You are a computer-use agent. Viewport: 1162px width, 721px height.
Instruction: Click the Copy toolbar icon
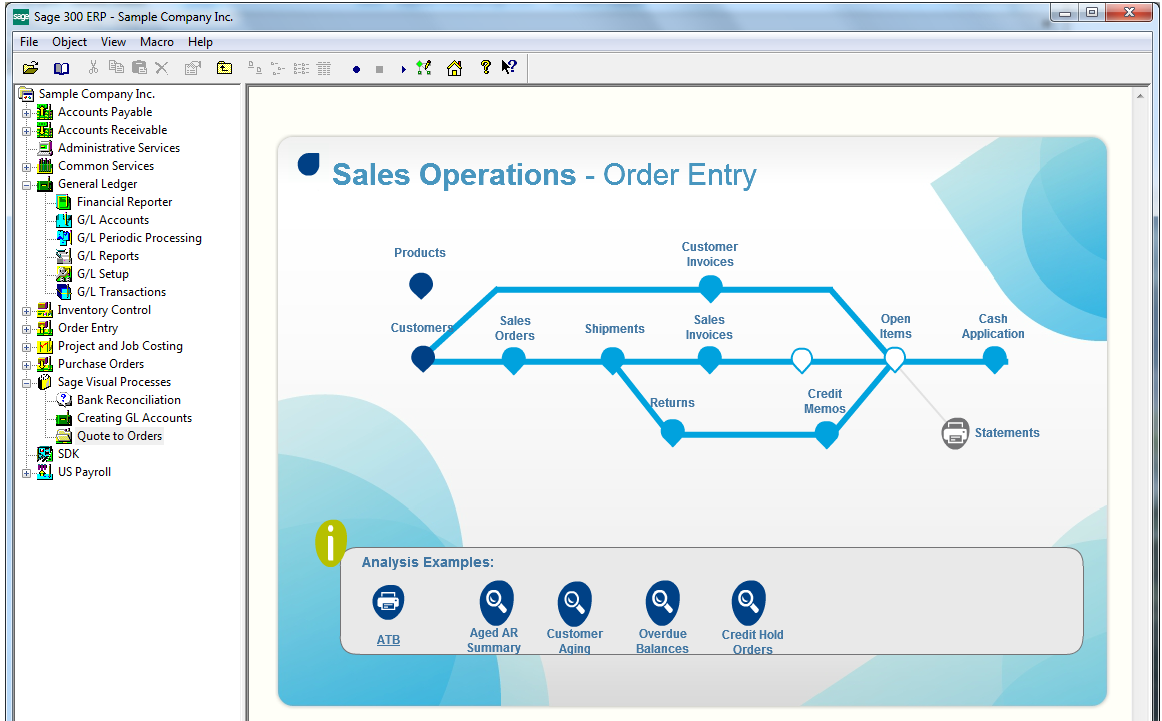(x=116, y=67)
